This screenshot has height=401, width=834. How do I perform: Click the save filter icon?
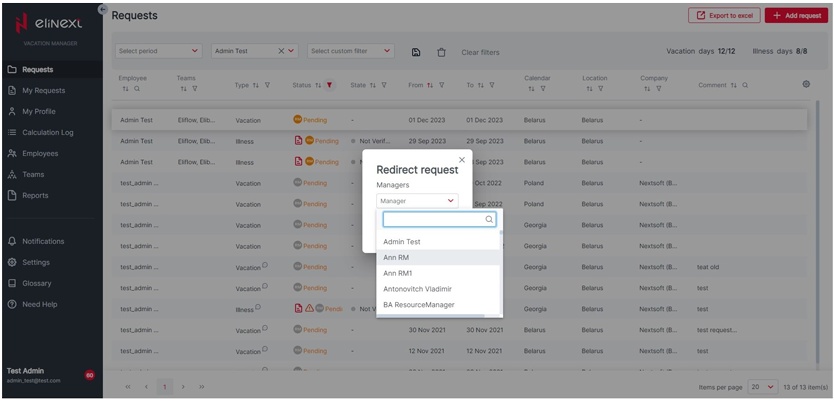click(x=416, y=52)
